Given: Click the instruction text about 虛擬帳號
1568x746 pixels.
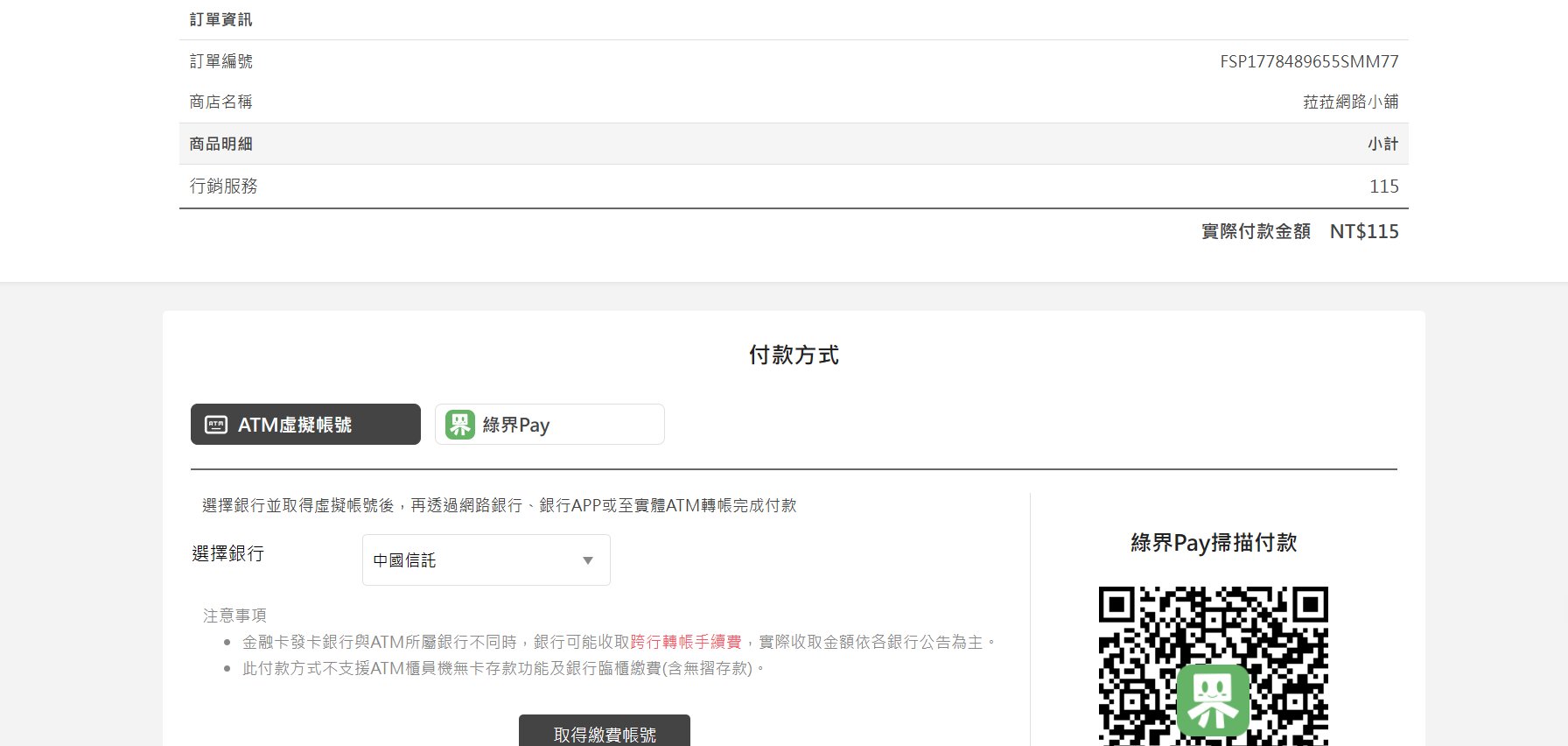Looking at the screenshot, I should pyautogui.click(x=499, y=505).
